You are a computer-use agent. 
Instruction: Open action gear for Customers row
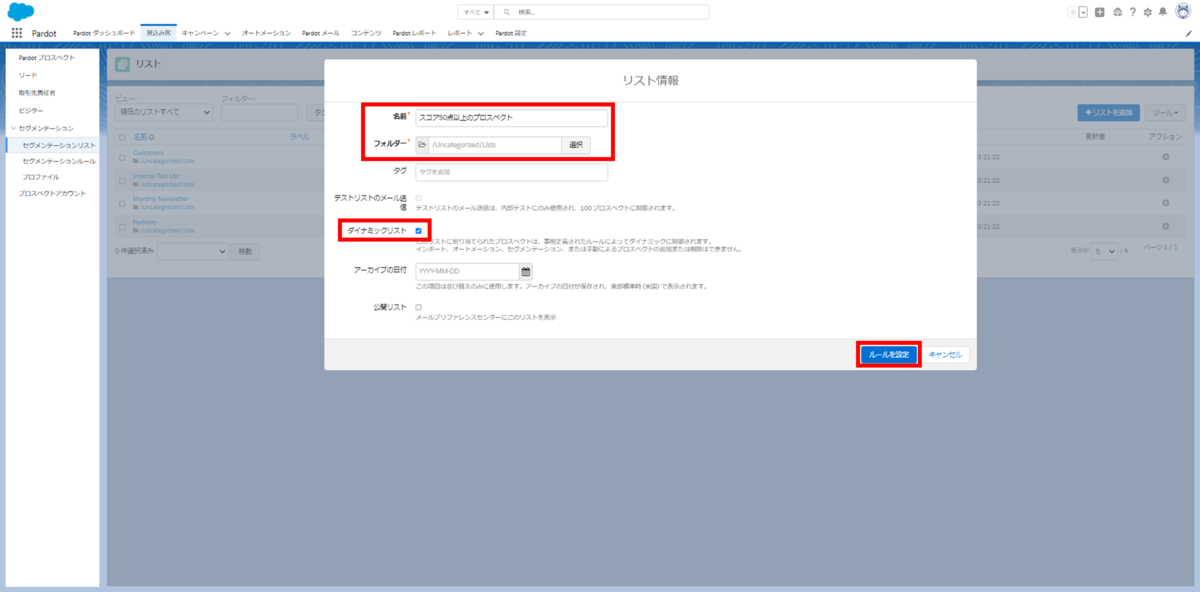1165,158
